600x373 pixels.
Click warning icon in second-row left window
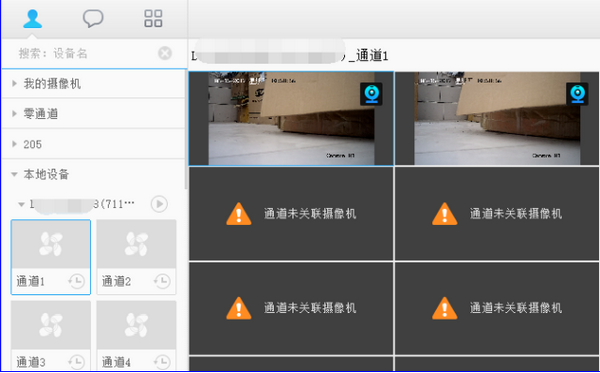239,214
